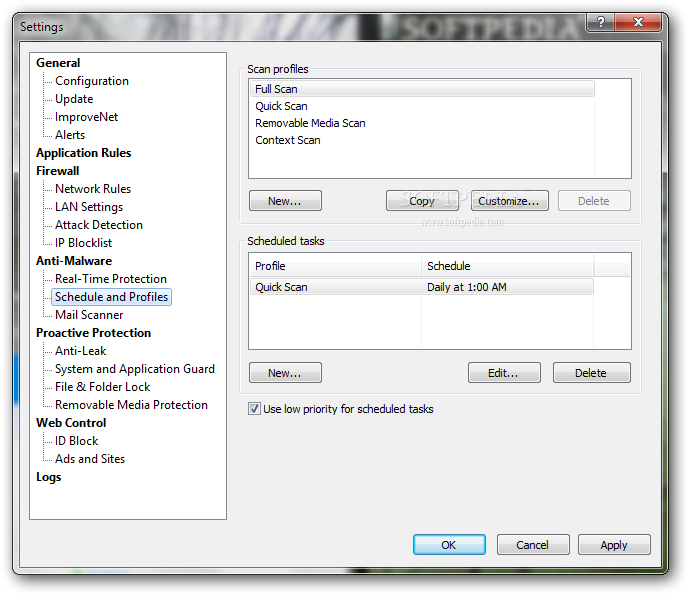Confirm settings with OK
The image size is (689, 595).
tap(449, 545)
